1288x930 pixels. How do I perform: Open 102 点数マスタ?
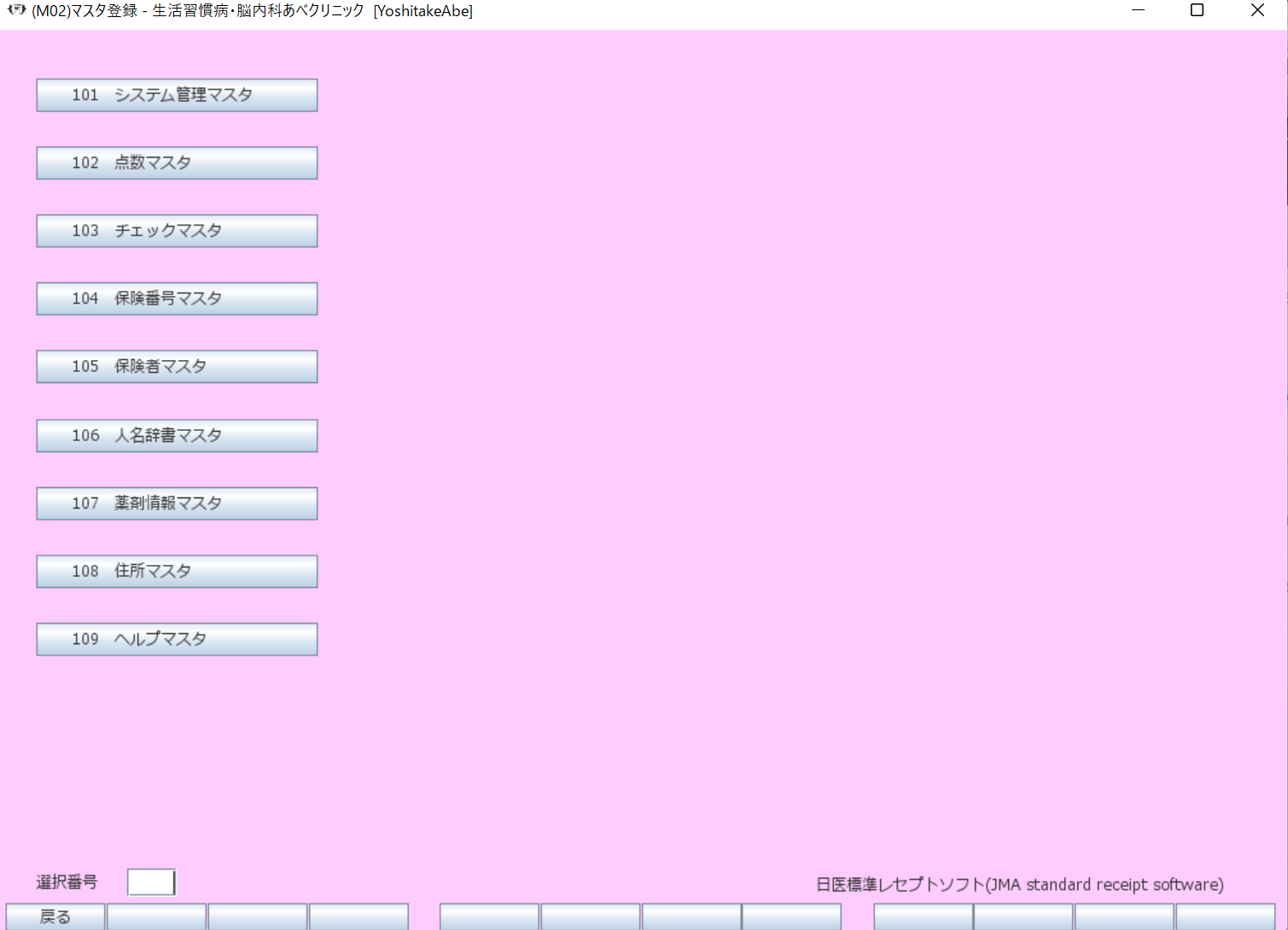[x=177, y=163]
